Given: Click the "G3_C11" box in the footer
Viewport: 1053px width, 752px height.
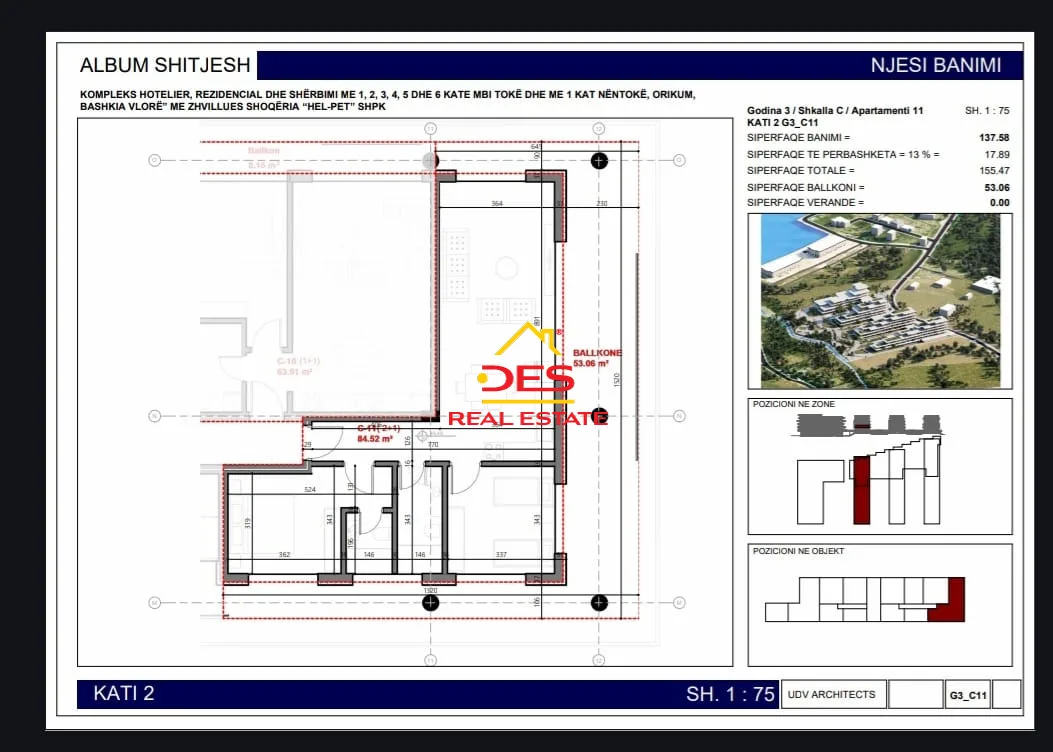Looking at the screenshot, I should pos(968,695).
